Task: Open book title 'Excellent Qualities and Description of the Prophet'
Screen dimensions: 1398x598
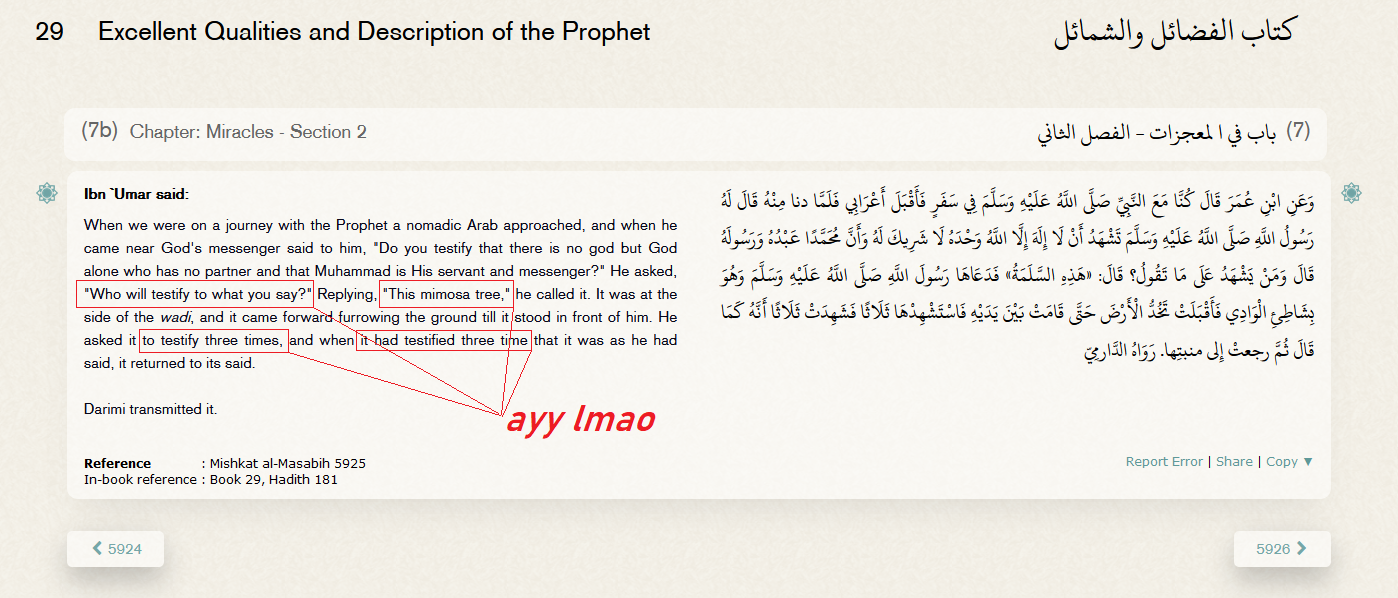Action: [374, 32]
